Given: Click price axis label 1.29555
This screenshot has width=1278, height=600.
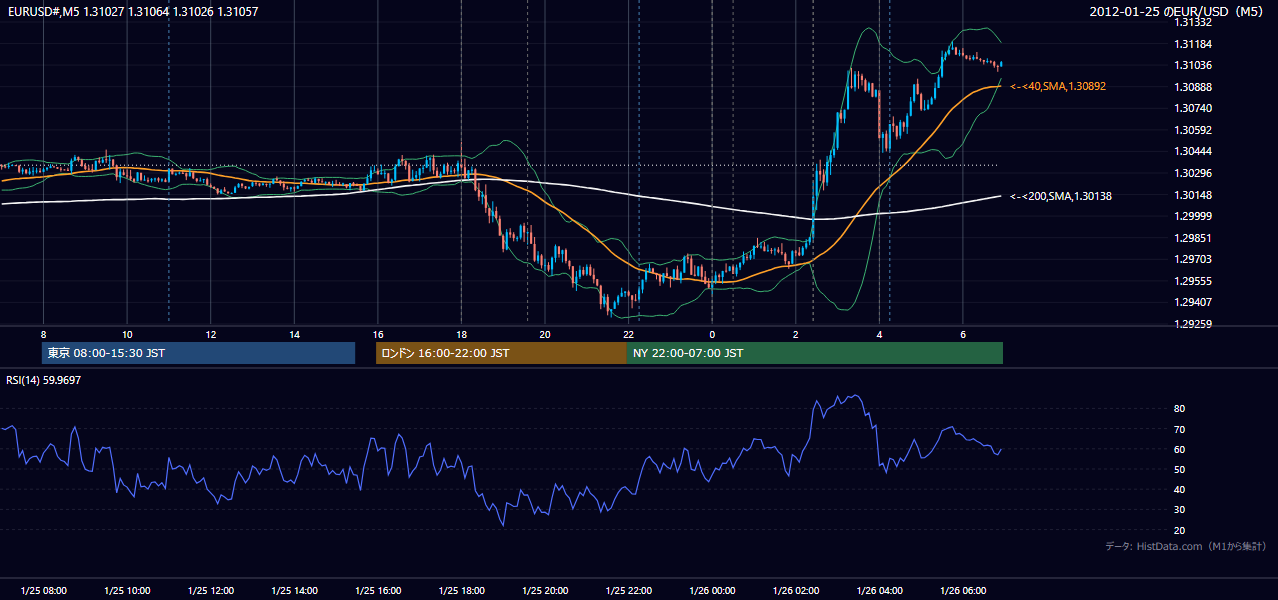Looking at the screenshot, I should pyautogui.click(x=1192, y=281).
